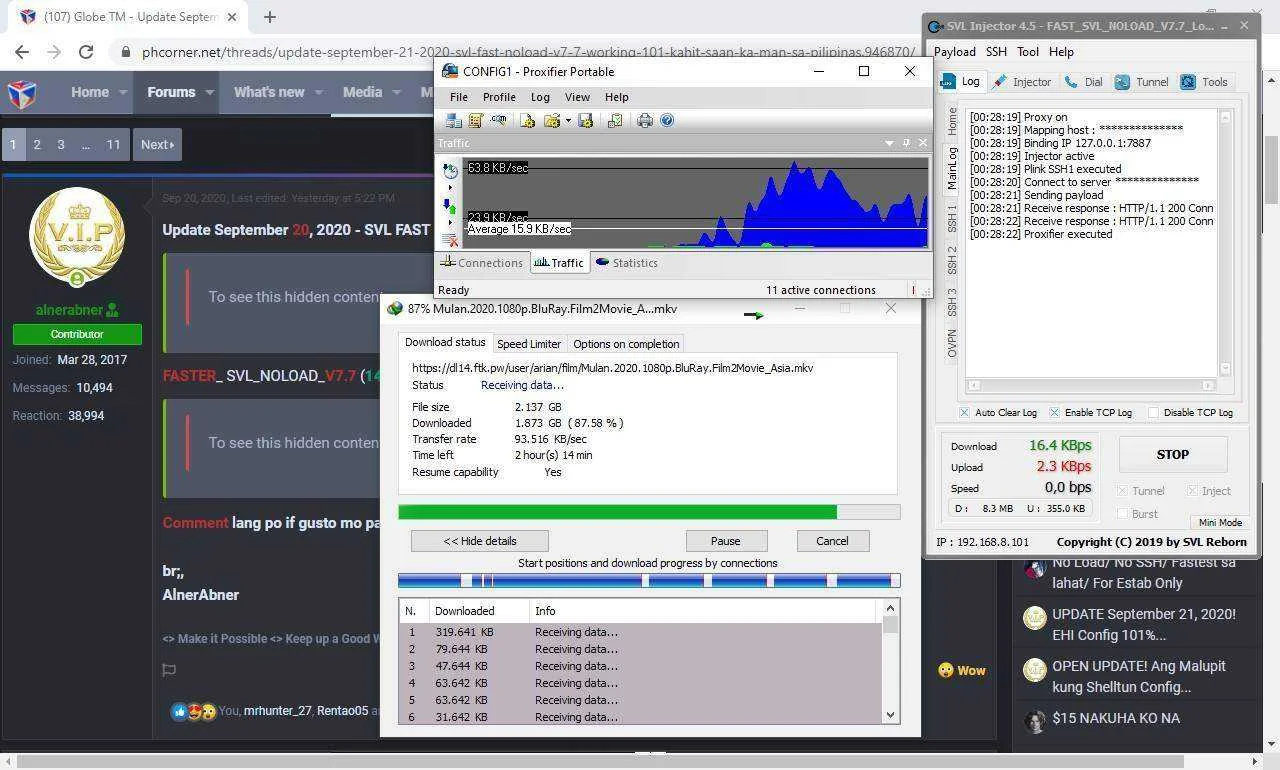Go back in Chrome browser

pyautogui.click(x=22, y=52)
